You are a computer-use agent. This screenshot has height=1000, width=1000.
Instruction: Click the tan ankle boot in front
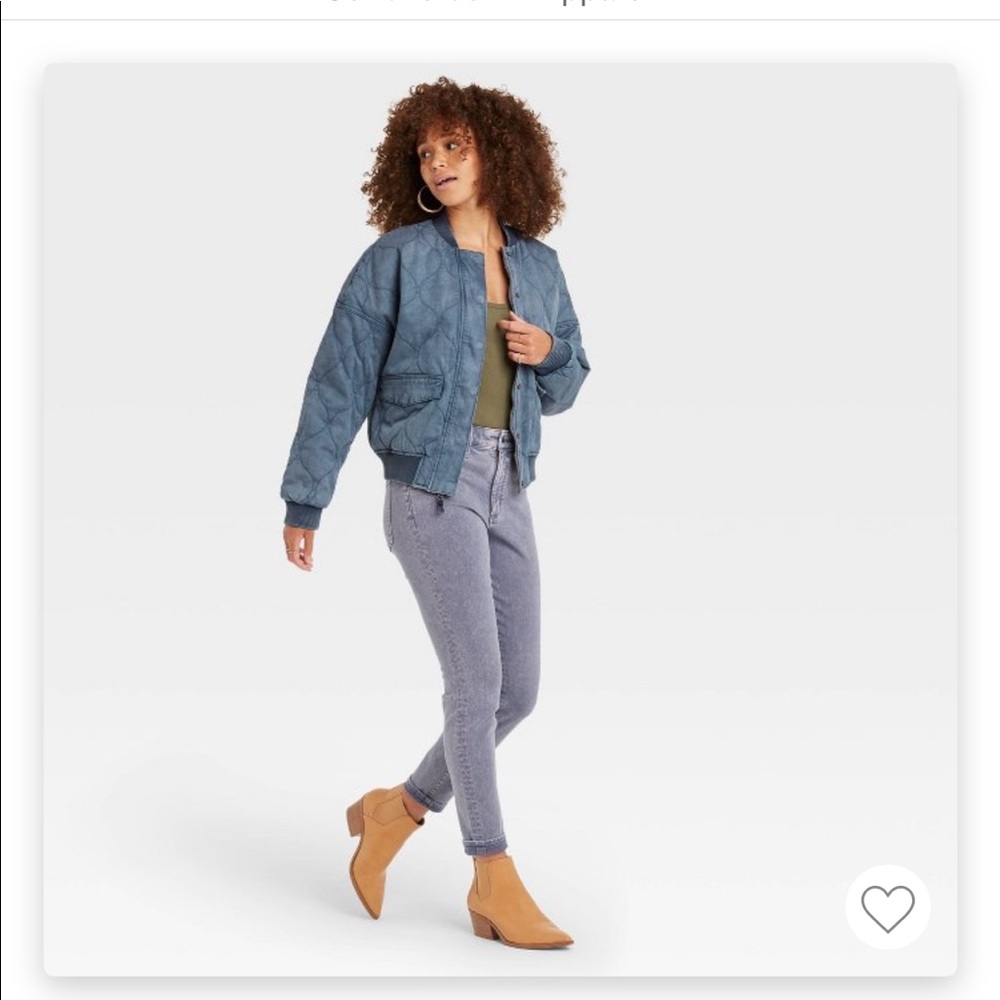[x=514, y=903]
